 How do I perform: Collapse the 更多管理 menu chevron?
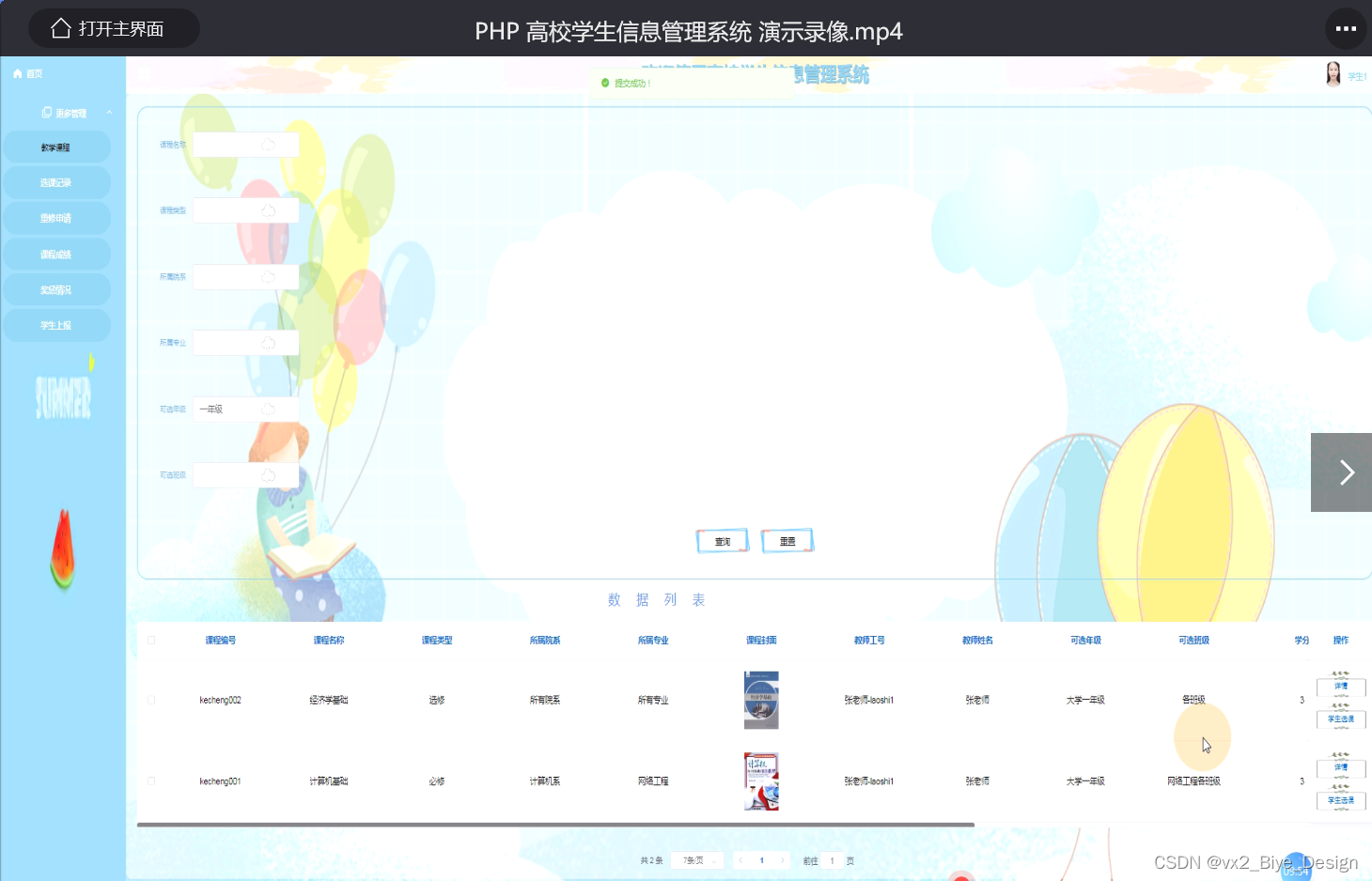[109, 113]
